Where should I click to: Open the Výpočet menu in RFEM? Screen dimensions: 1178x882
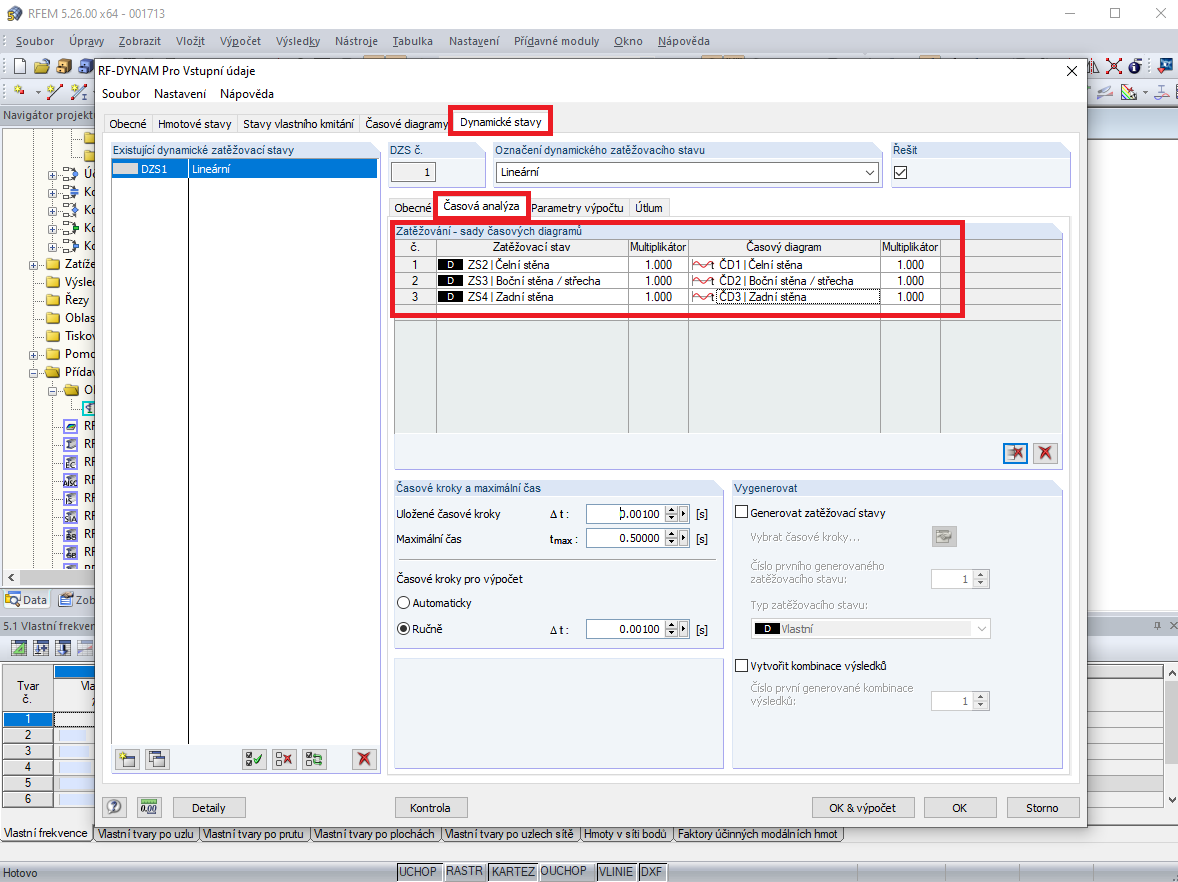240,41
